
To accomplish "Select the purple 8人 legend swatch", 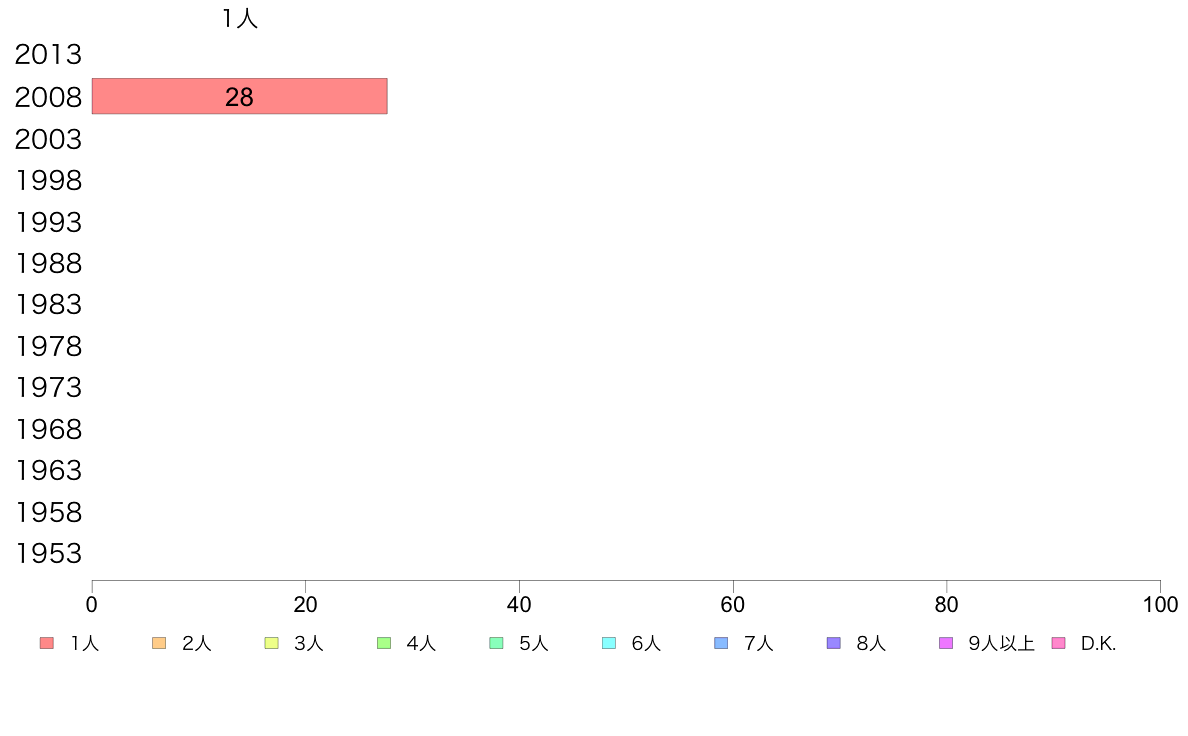I will (834, 643).
